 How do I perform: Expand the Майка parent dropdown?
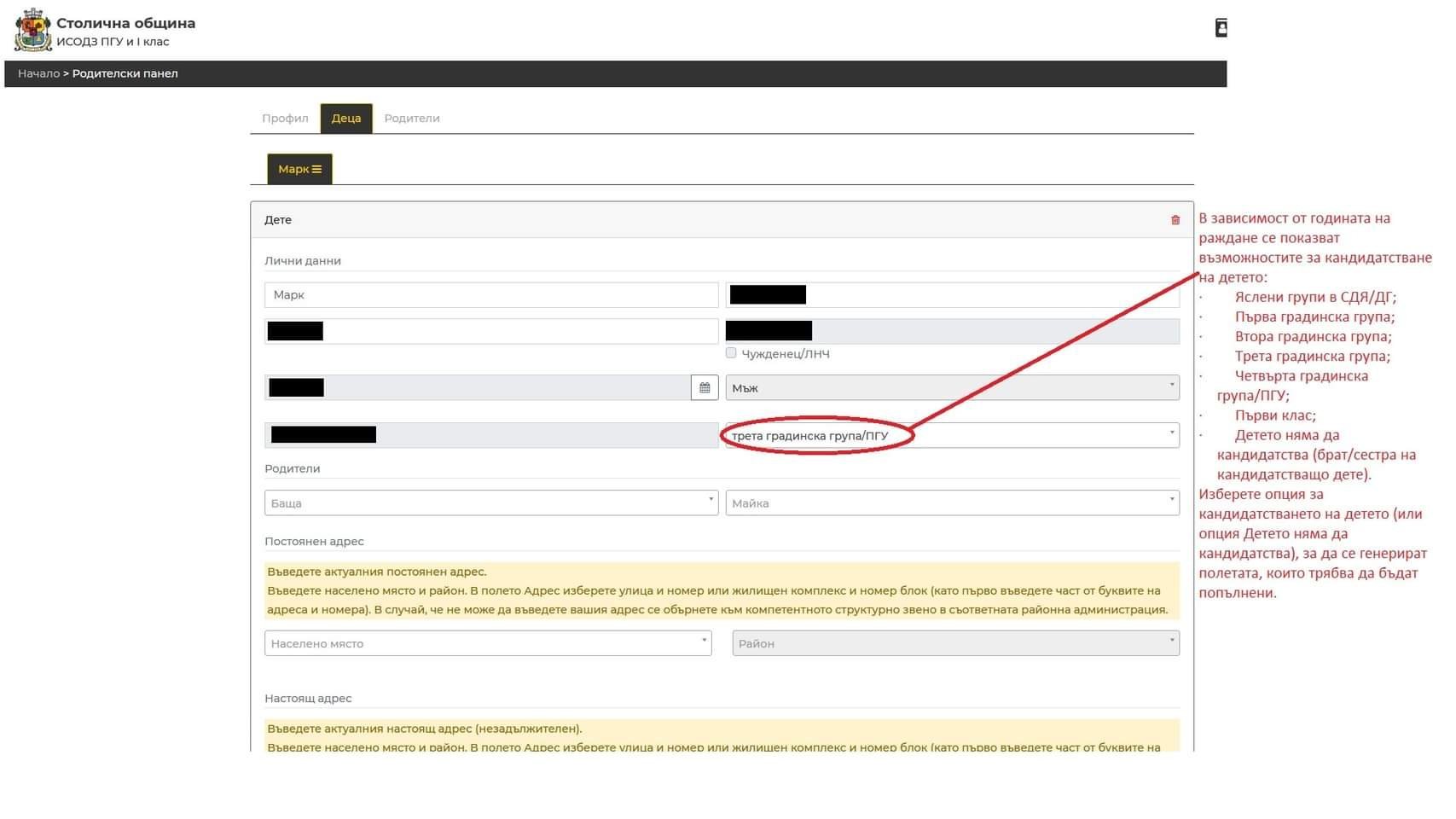coord(952,503)
